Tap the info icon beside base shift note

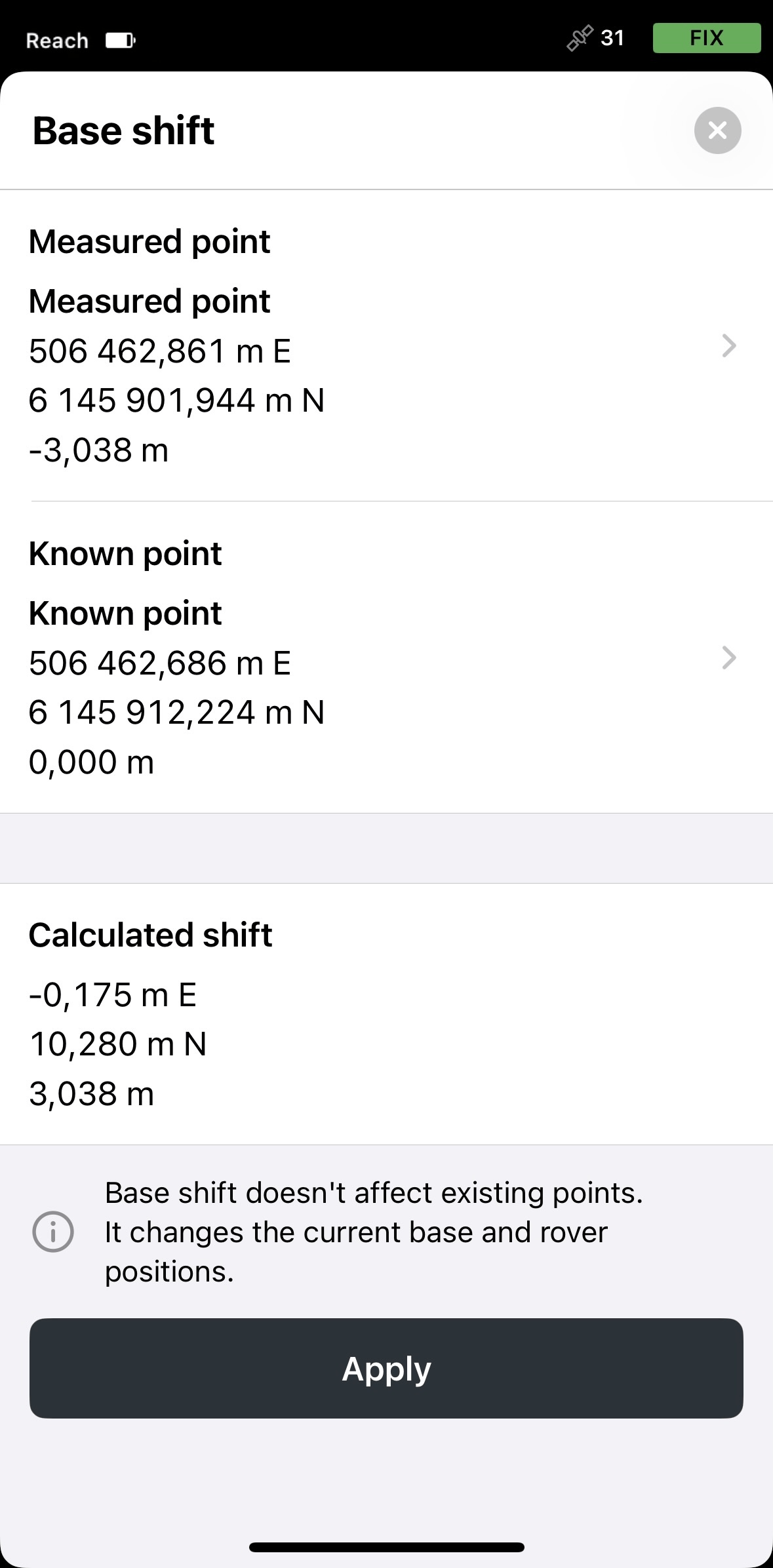tap(53, 1232)
